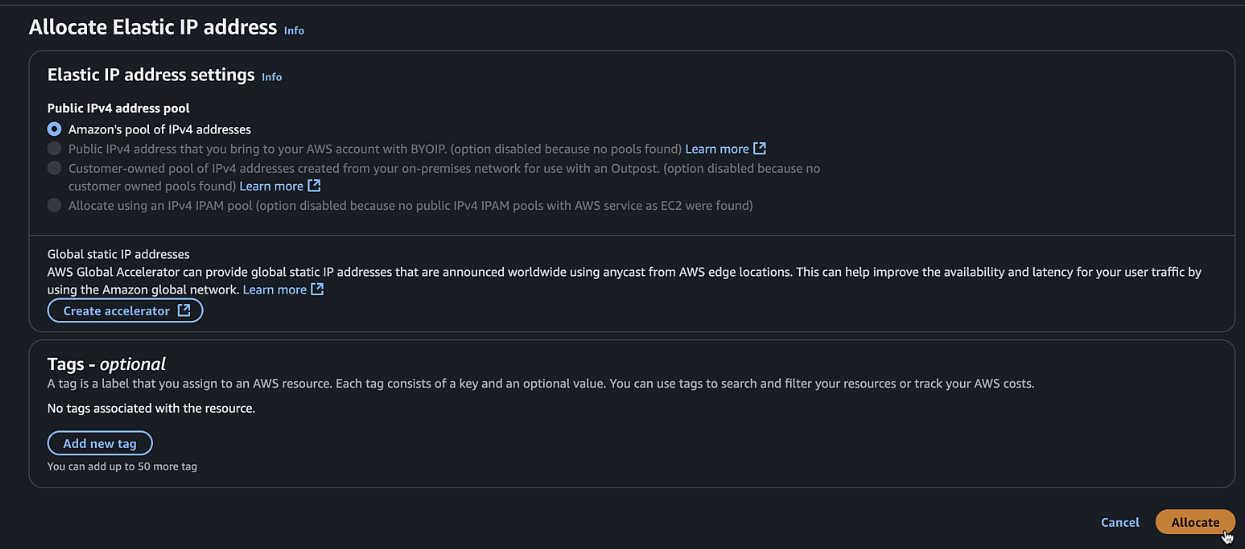Select customer-owned pool for Outpost radio

point(54,168)
